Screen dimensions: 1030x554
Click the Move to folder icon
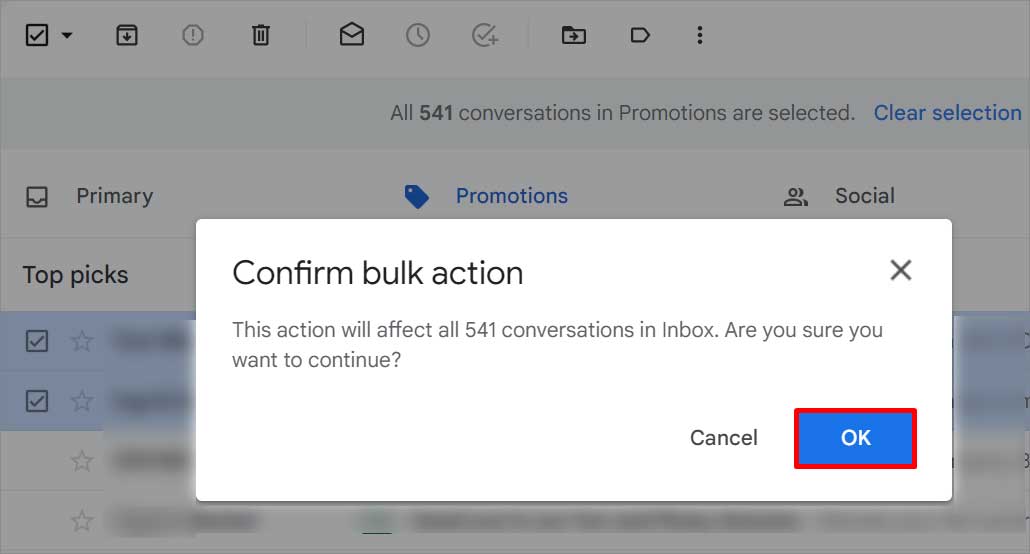pyautogui.click(x=573, y=35)
